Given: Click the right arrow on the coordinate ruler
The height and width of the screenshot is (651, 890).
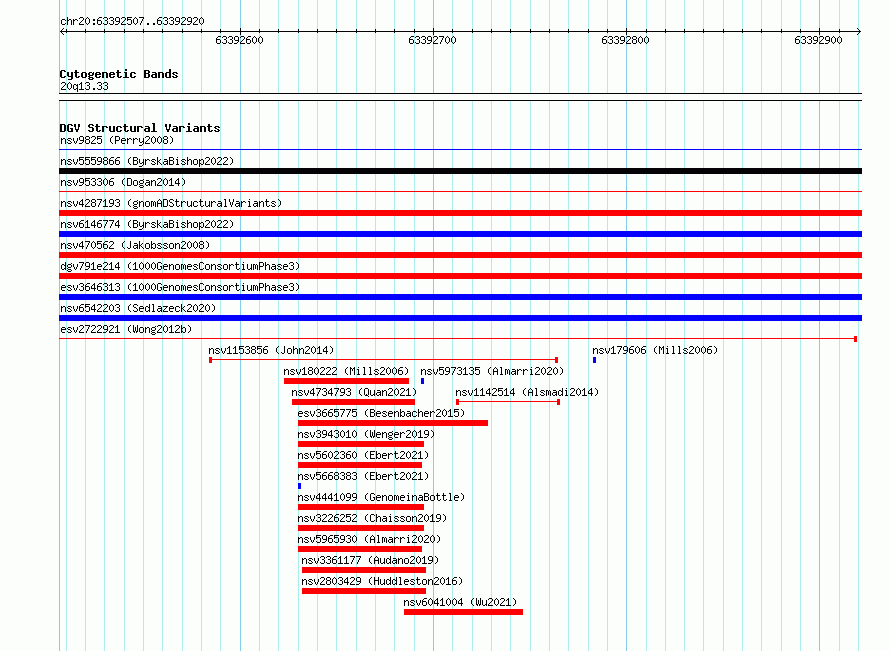Looking at the screenshot, I should point(859,31).
